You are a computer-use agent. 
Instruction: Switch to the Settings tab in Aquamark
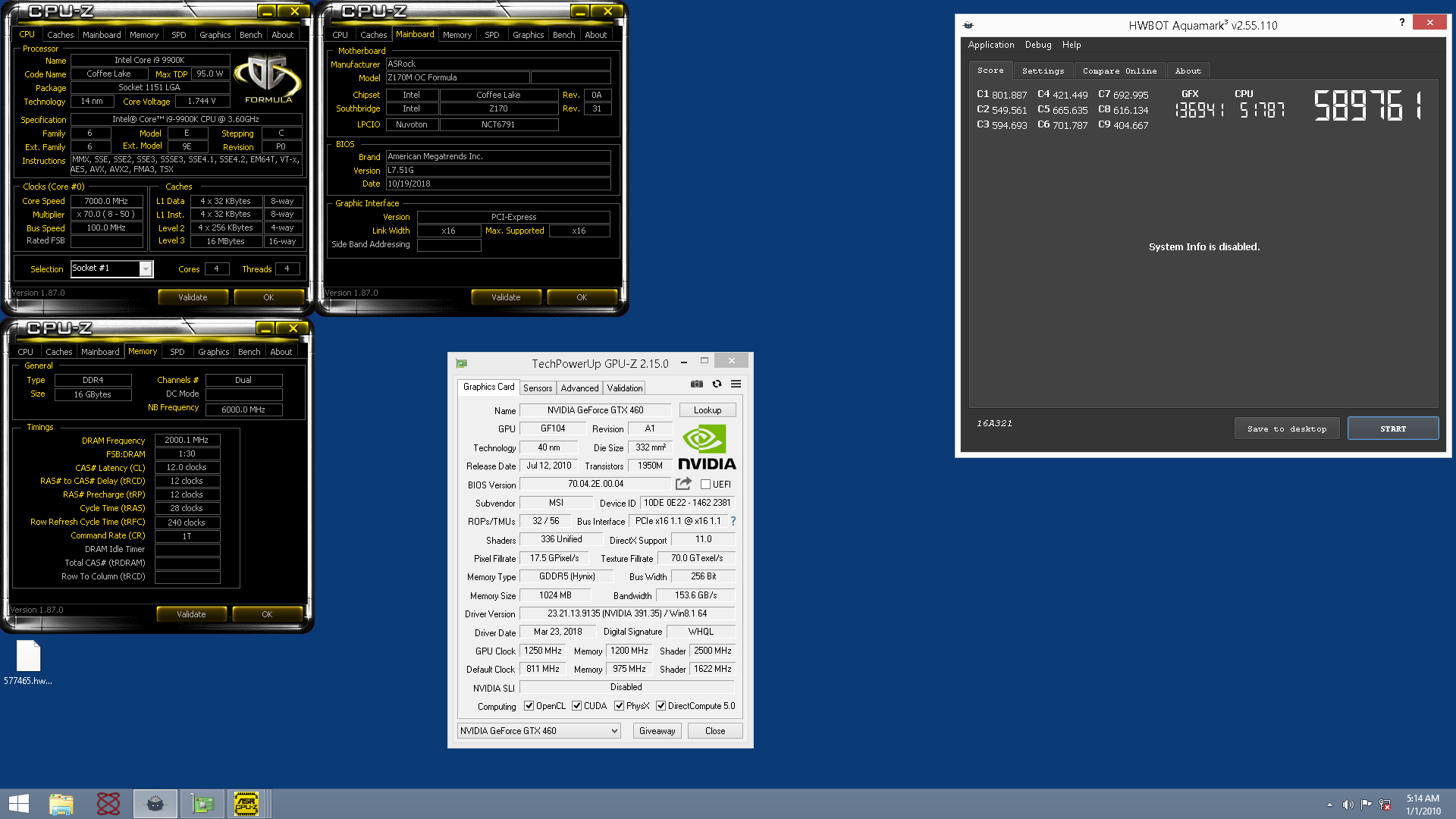click(1043, 71)
